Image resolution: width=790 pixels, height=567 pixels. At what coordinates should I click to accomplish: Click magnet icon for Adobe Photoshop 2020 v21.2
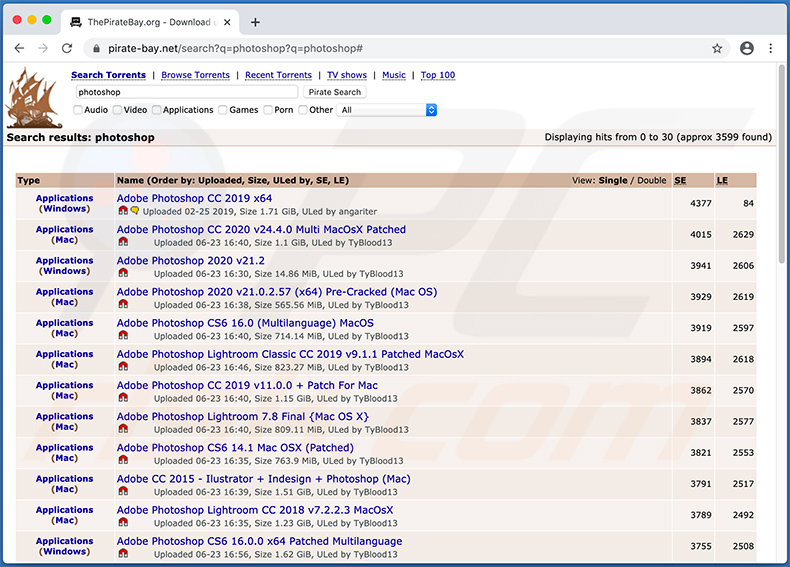point(123,273)
